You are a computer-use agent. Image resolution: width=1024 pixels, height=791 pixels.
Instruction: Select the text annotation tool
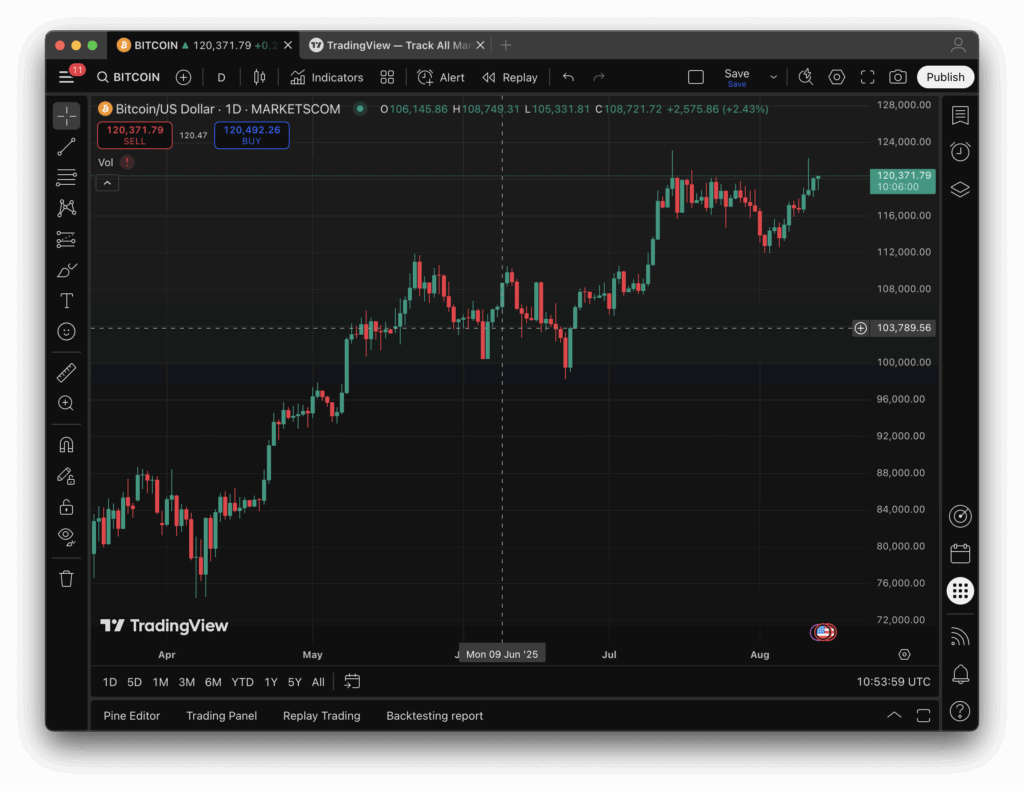(x=67, y=300)
